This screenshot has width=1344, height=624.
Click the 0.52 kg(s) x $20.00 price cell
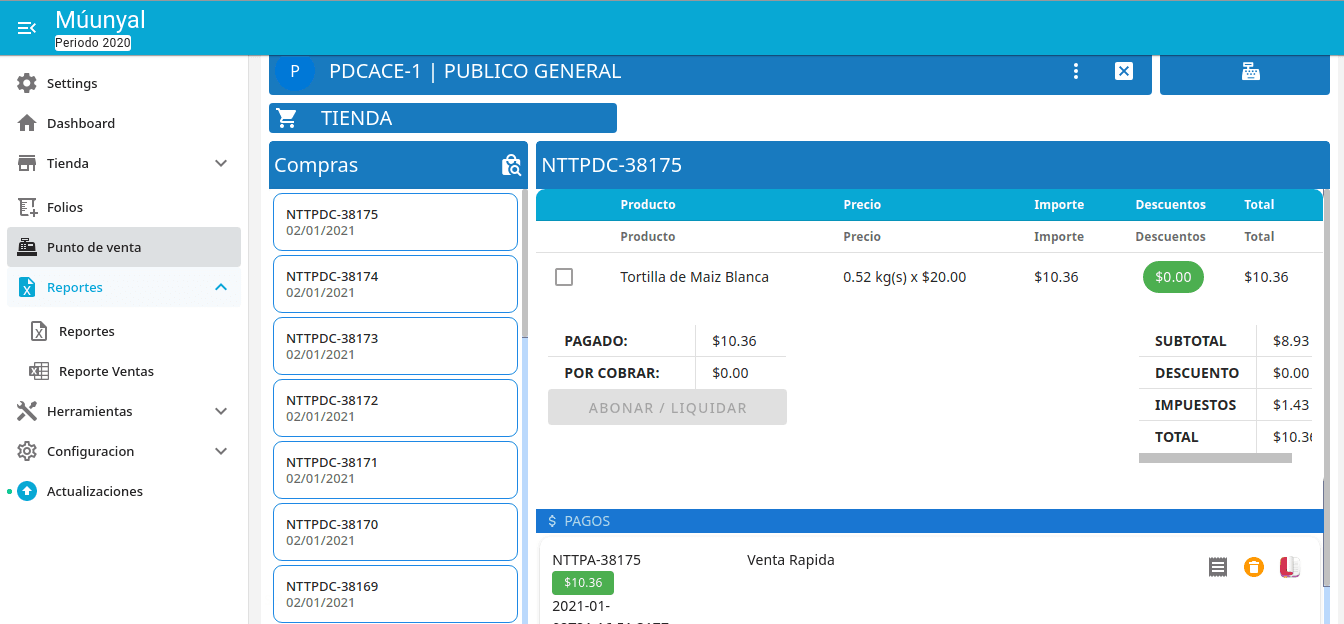[905, 277]
